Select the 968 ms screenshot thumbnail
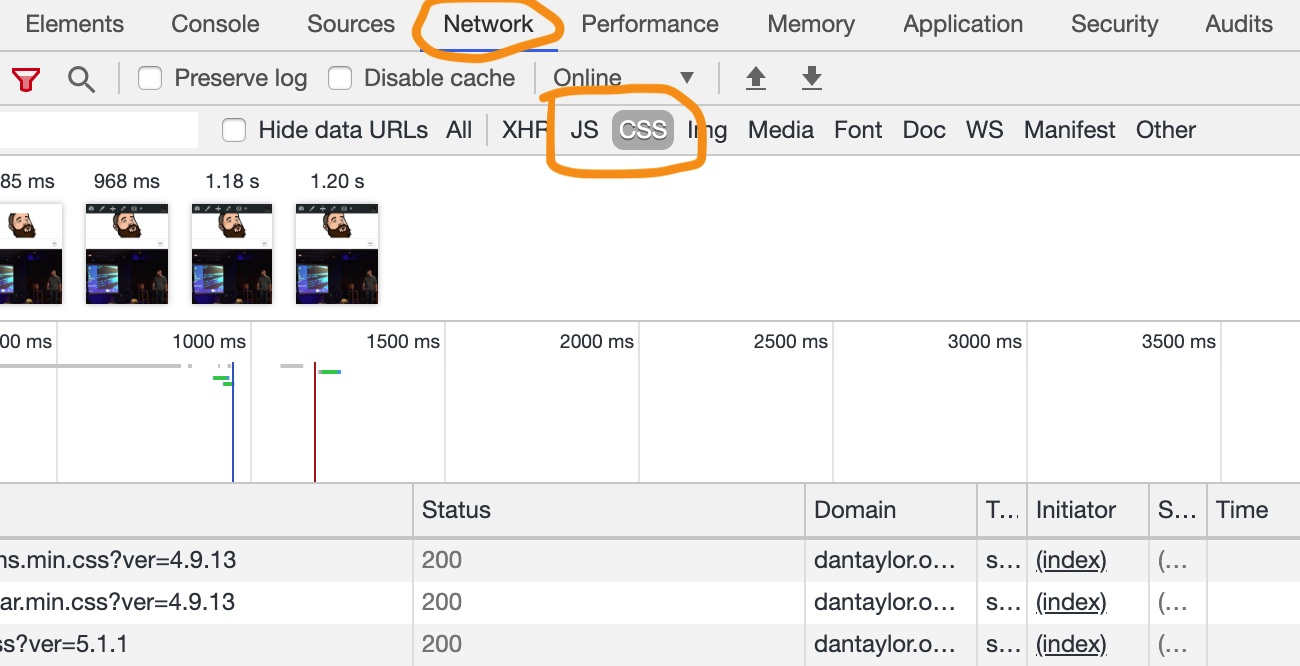The height and width of the screenshot is (666, 1300). coord(127,254)
